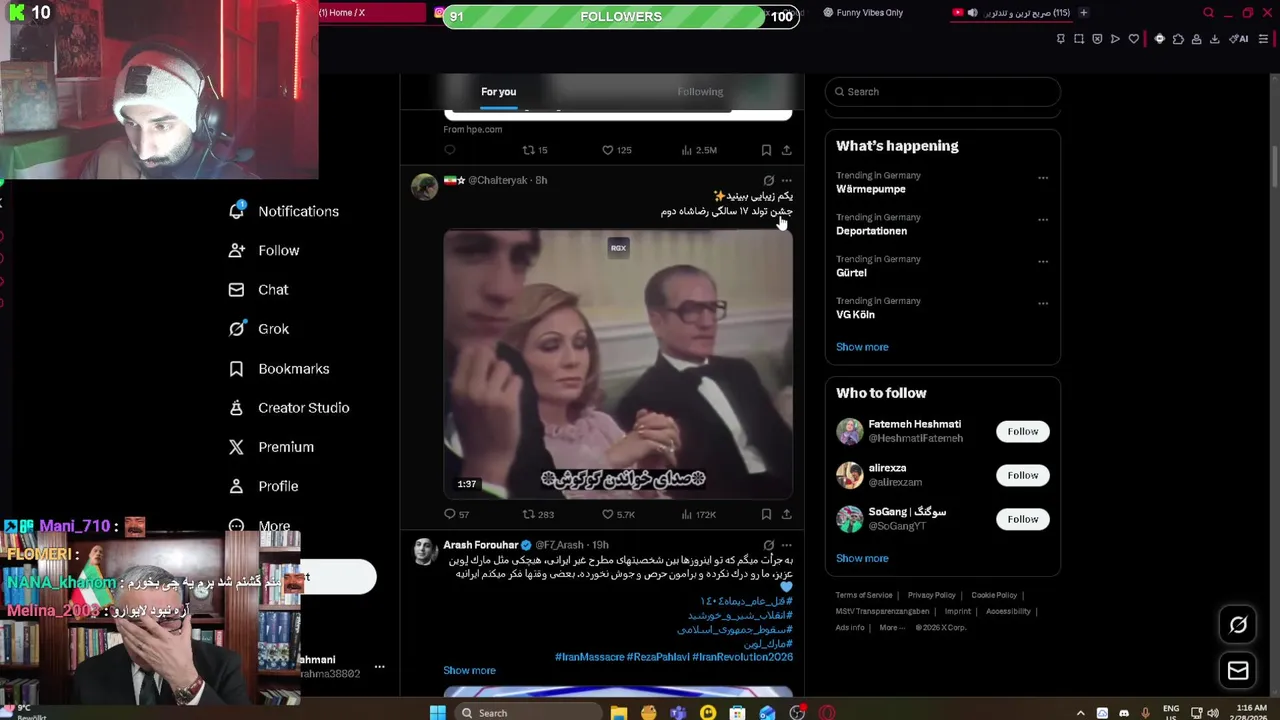Open the Follow people icon in sidebar

[237, 250]
